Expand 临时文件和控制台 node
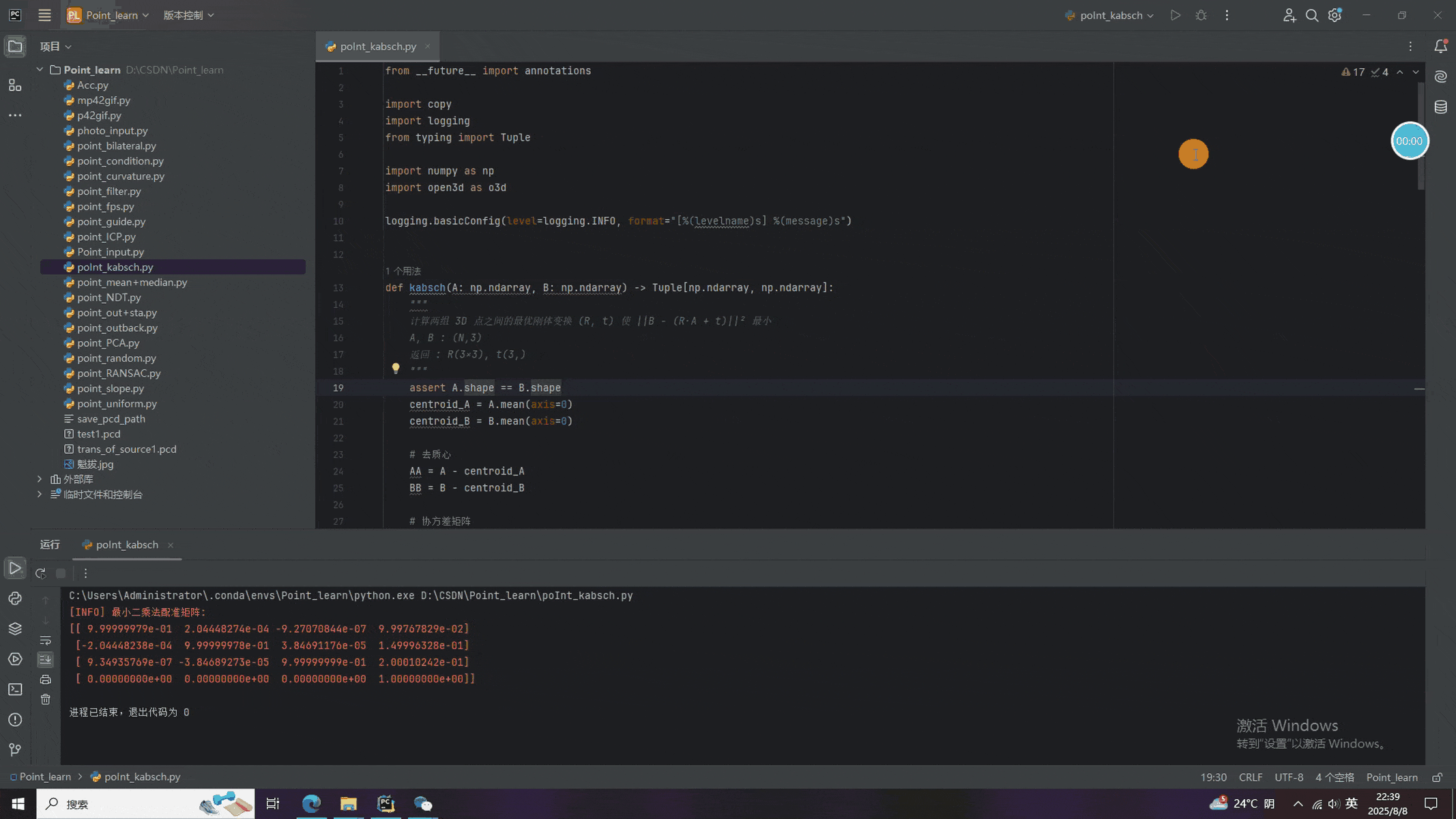 click(40, 494)
